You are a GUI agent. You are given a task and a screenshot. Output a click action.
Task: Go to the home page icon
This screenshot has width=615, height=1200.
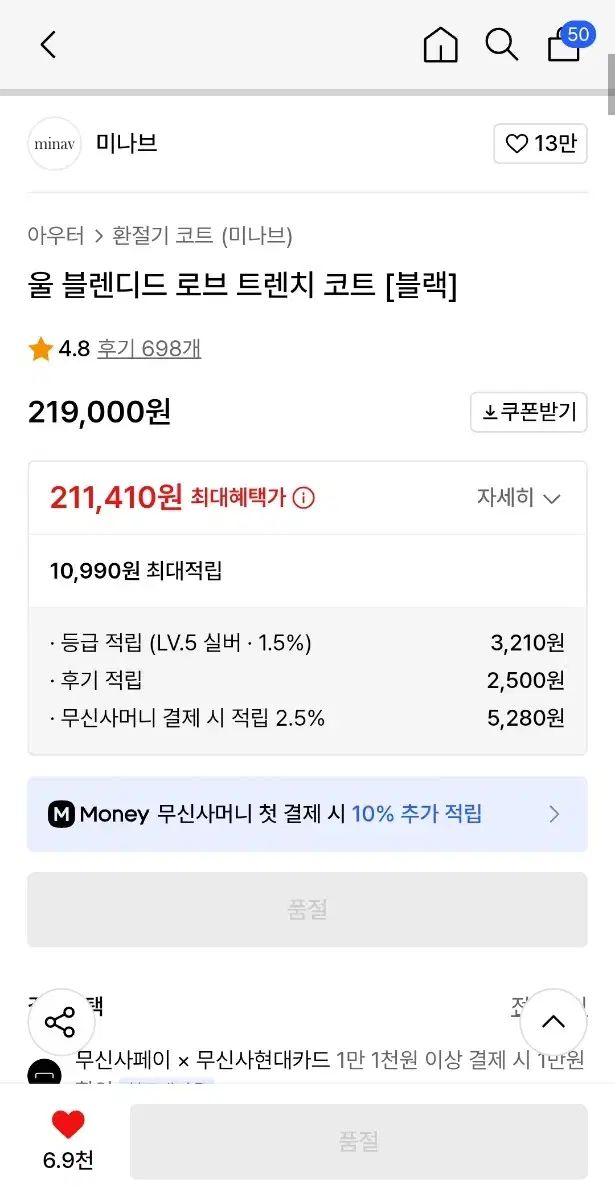pos(440,45)
